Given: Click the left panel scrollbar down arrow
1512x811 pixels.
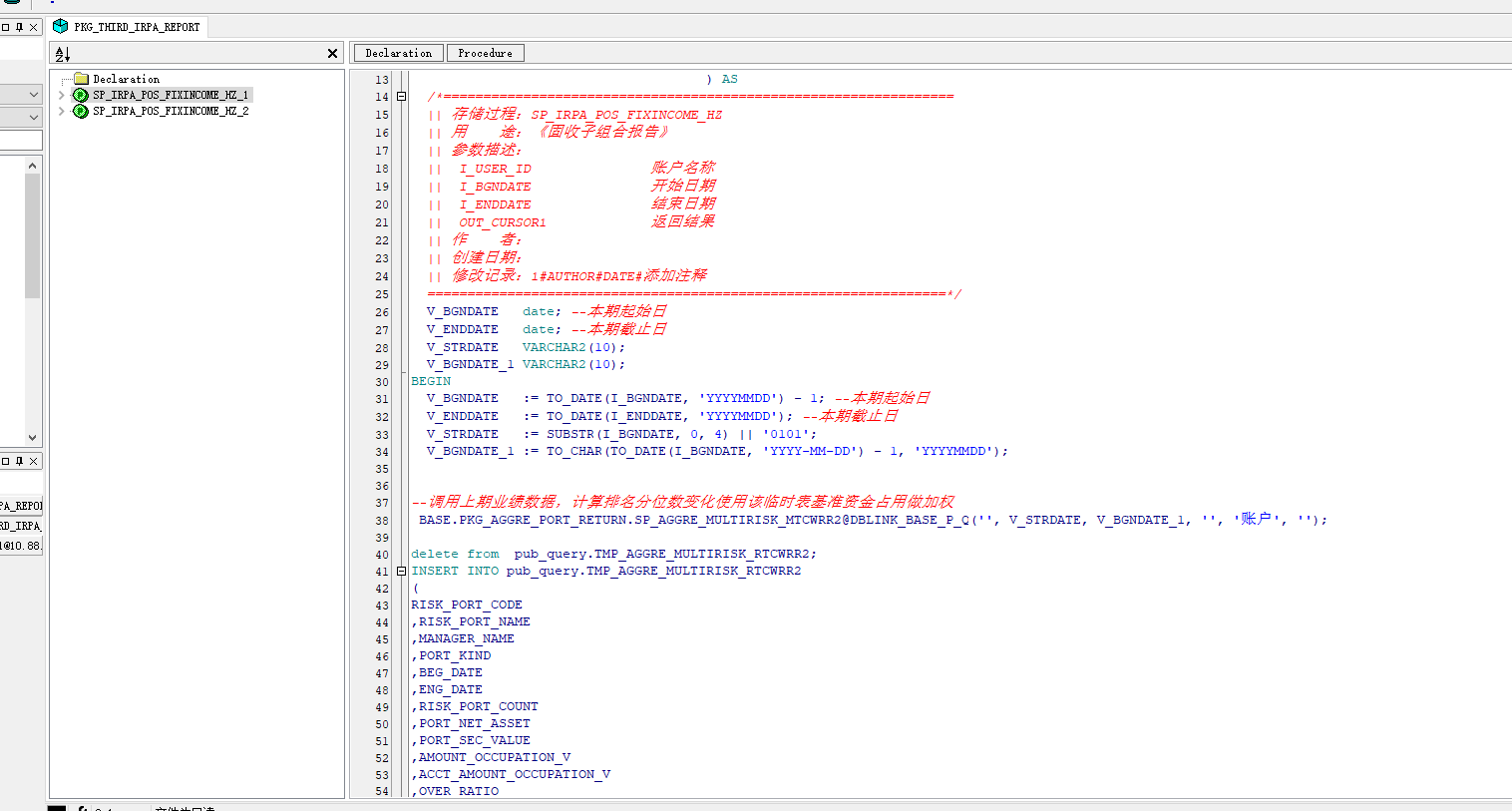Looking at the screenshot, I should (32, 437).
